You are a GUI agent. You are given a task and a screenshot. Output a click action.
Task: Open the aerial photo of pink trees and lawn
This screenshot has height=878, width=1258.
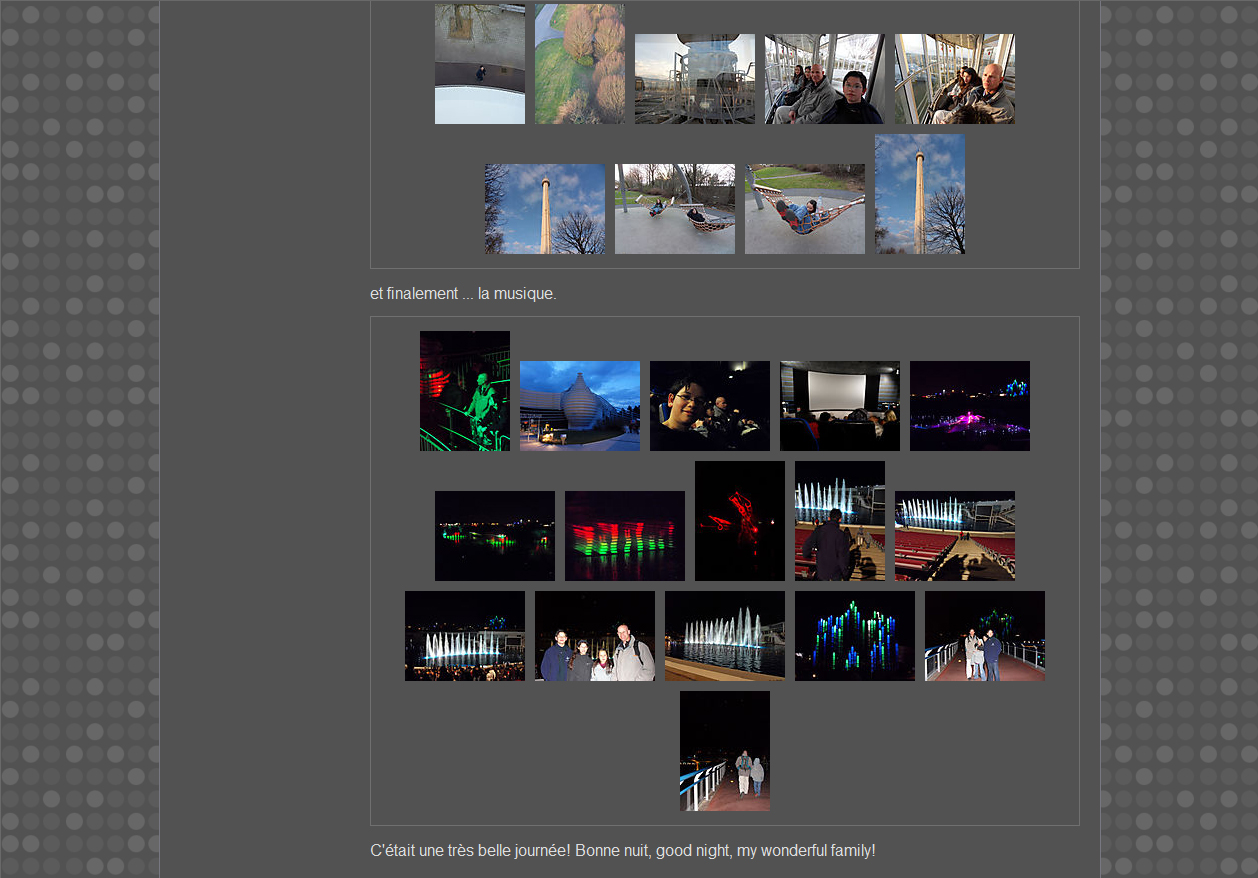(x=579, y=64)
